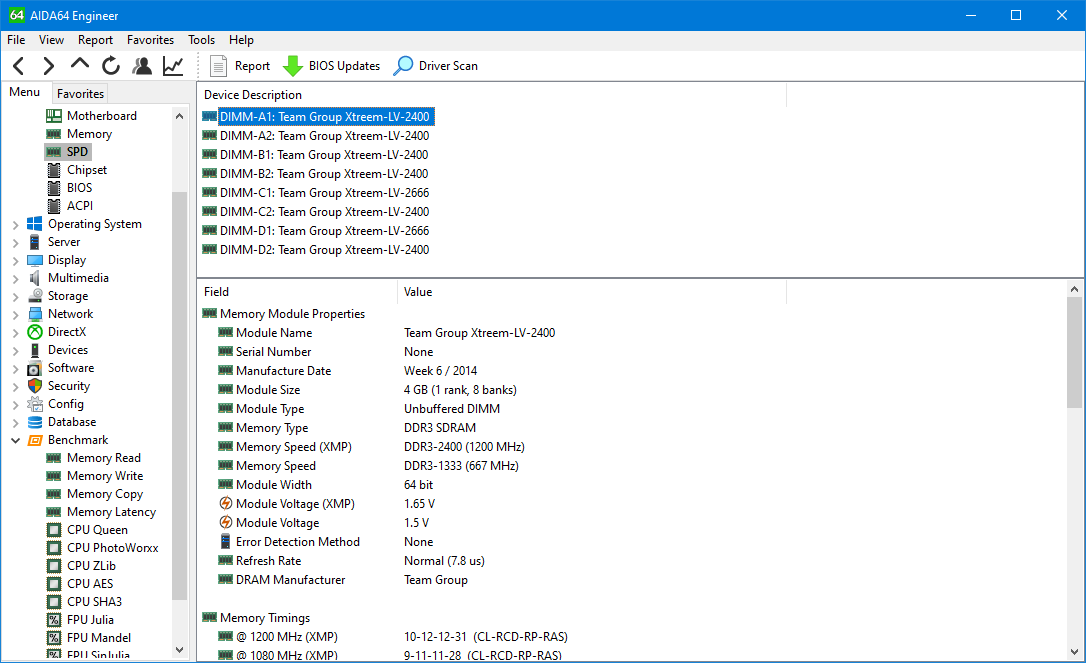
Task: Open the graph chart toolbar icon
Action: 173,66
